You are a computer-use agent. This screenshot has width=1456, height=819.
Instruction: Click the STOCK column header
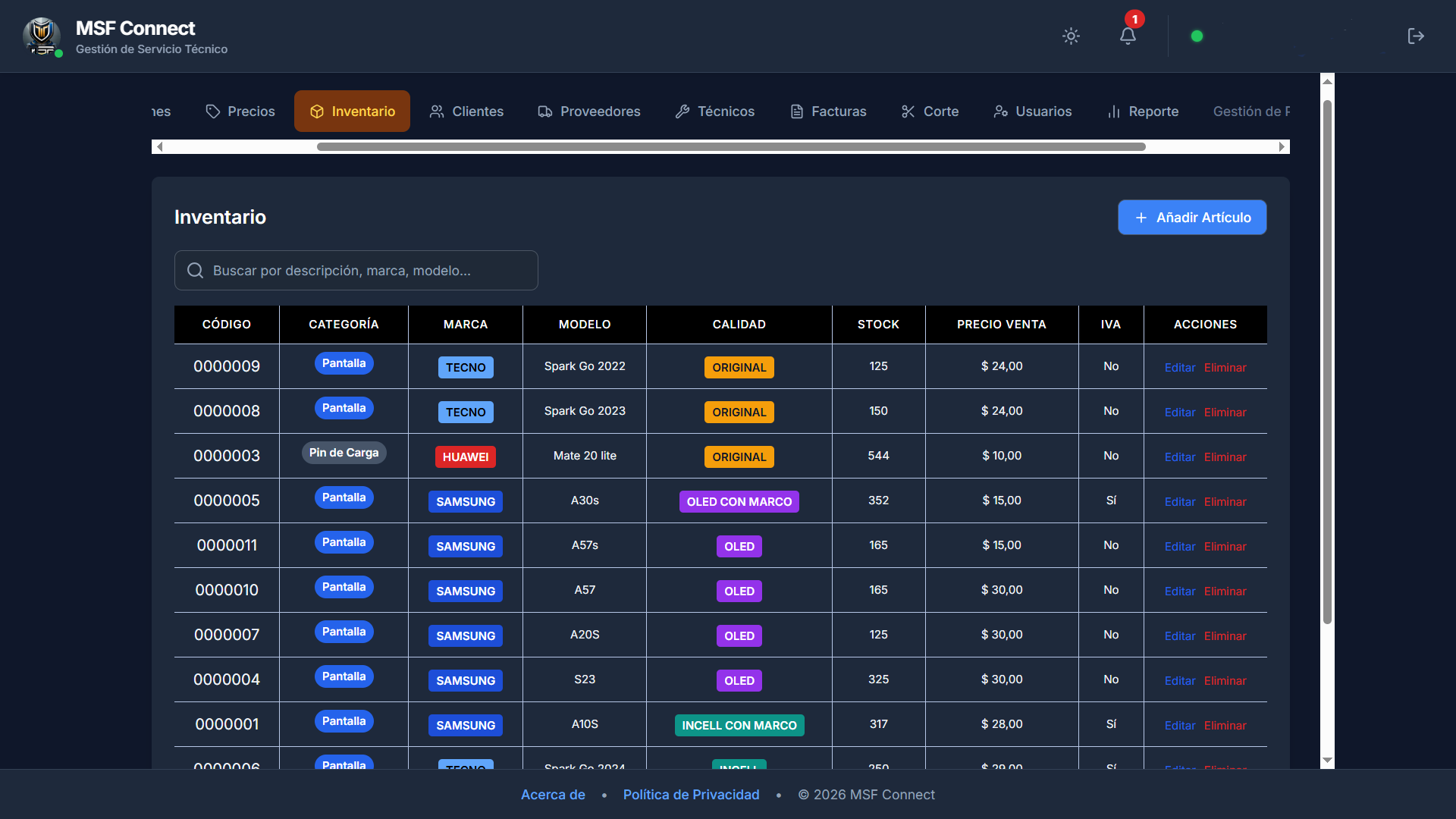click(878, 325)
